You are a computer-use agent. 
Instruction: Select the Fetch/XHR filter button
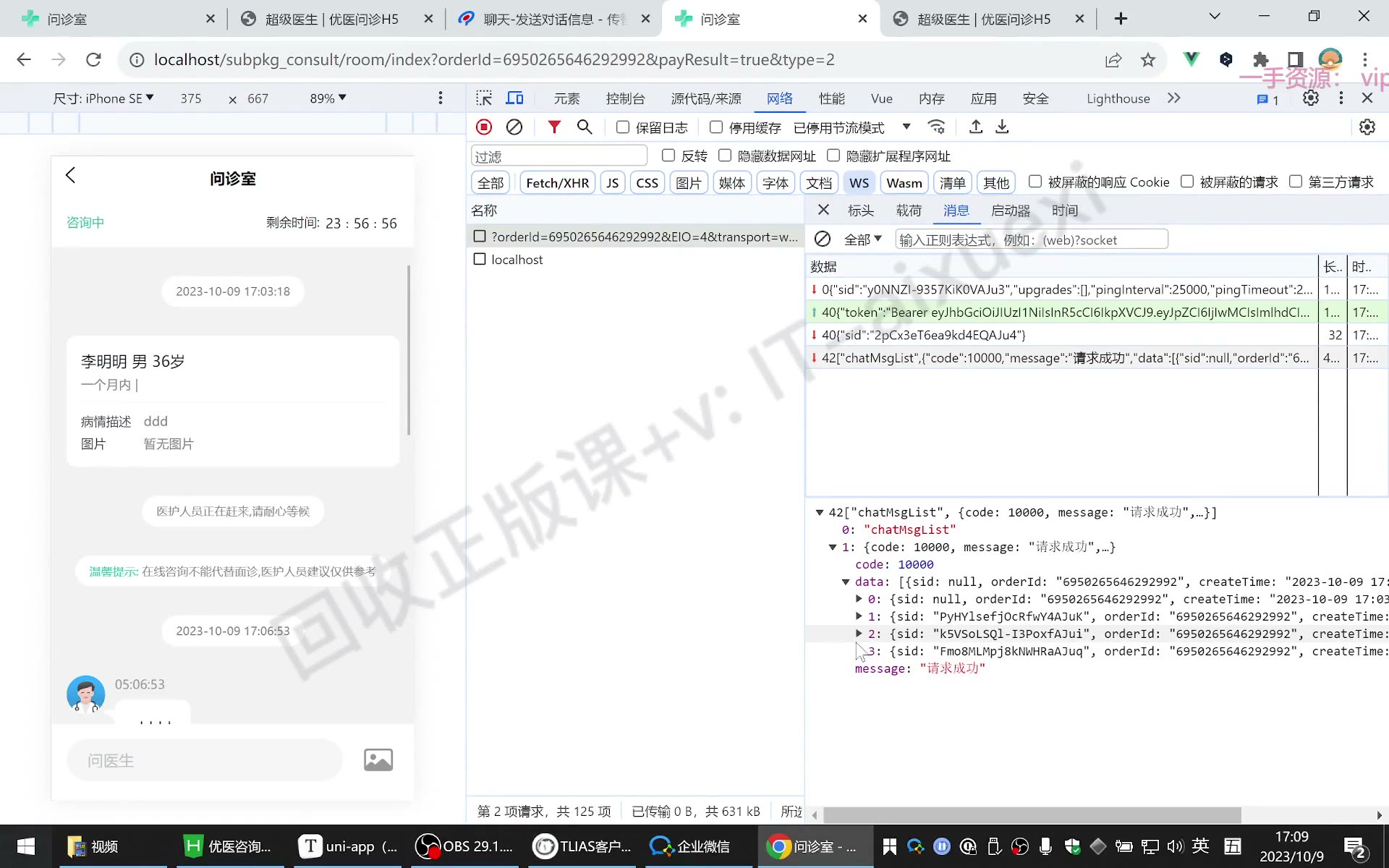pyautogui.click(x=558, y=183)
